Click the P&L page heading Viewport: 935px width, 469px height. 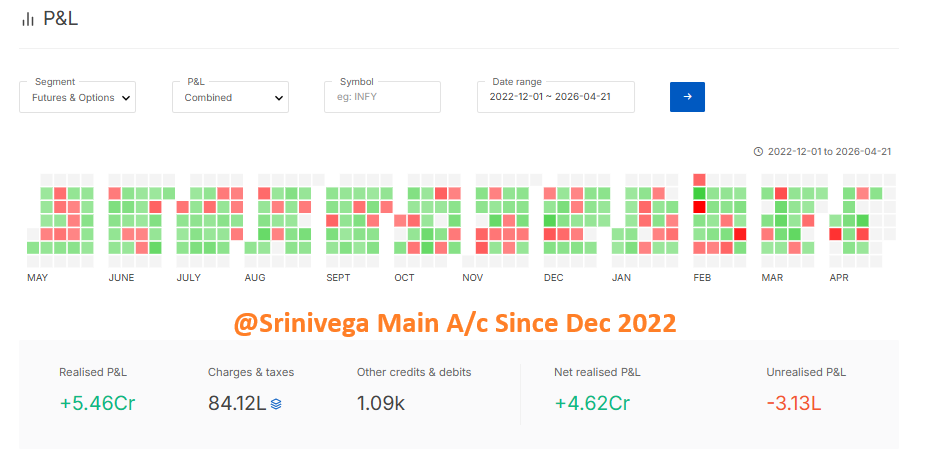pos(61,19)
